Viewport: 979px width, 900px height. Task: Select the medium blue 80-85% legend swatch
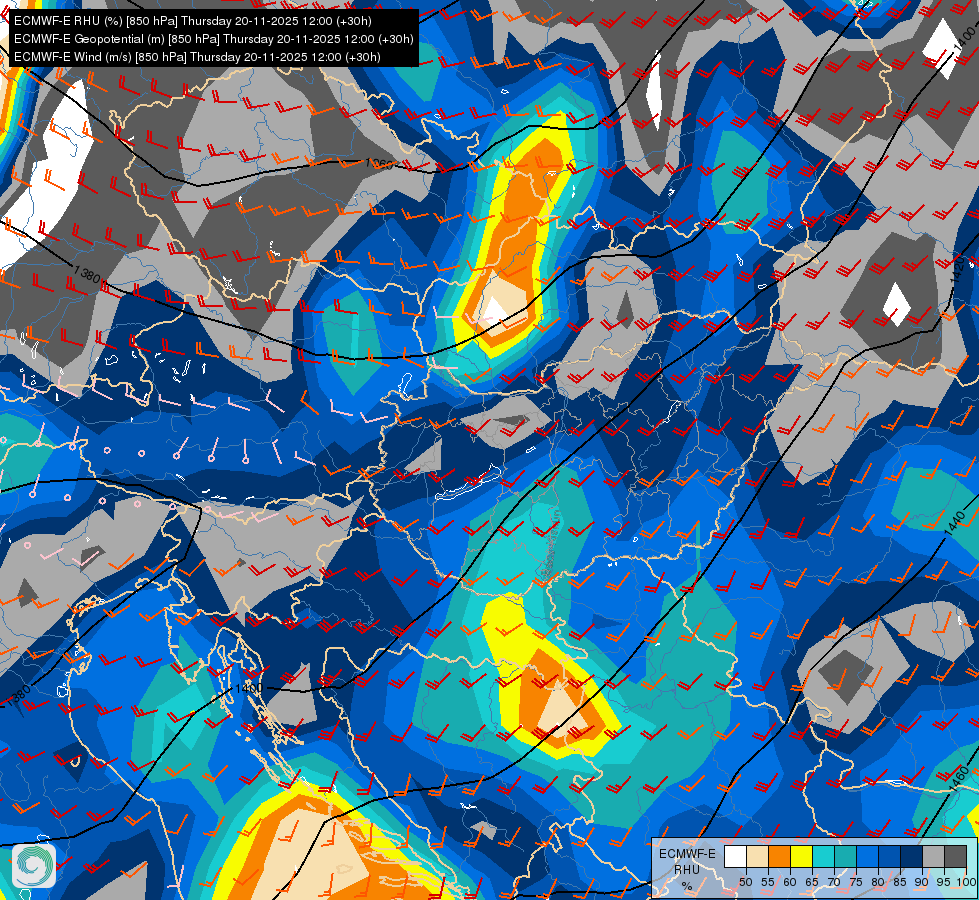point(890,856)
